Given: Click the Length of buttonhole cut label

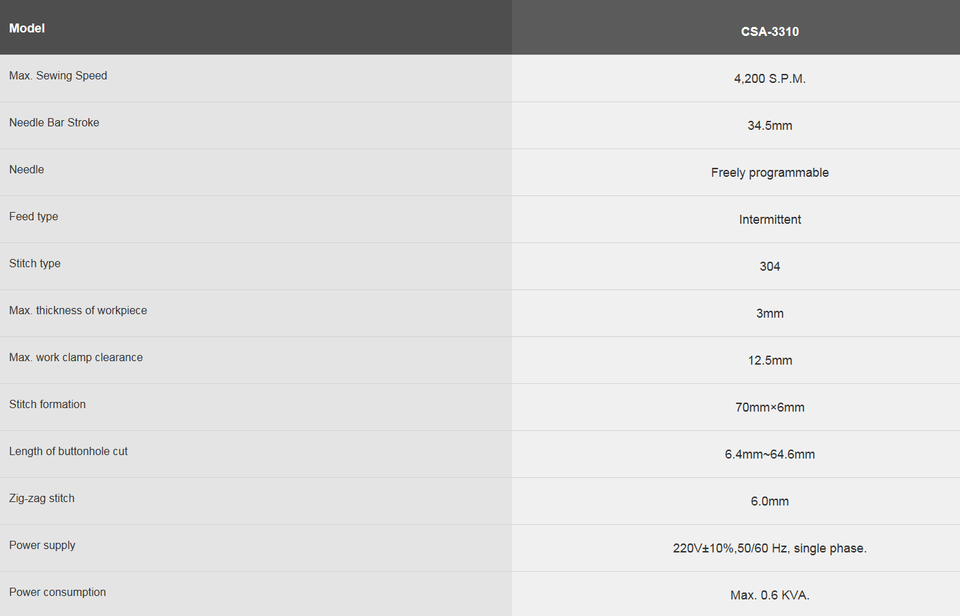Looking at the screenshot, I should click(x=68, y=452).
